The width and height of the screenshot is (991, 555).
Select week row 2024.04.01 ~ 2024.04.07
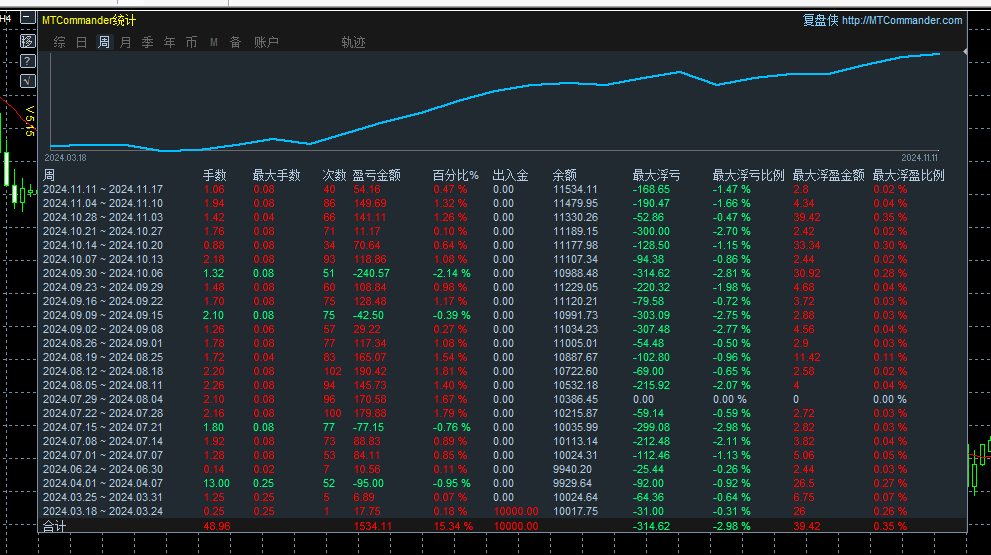(502, 483)
